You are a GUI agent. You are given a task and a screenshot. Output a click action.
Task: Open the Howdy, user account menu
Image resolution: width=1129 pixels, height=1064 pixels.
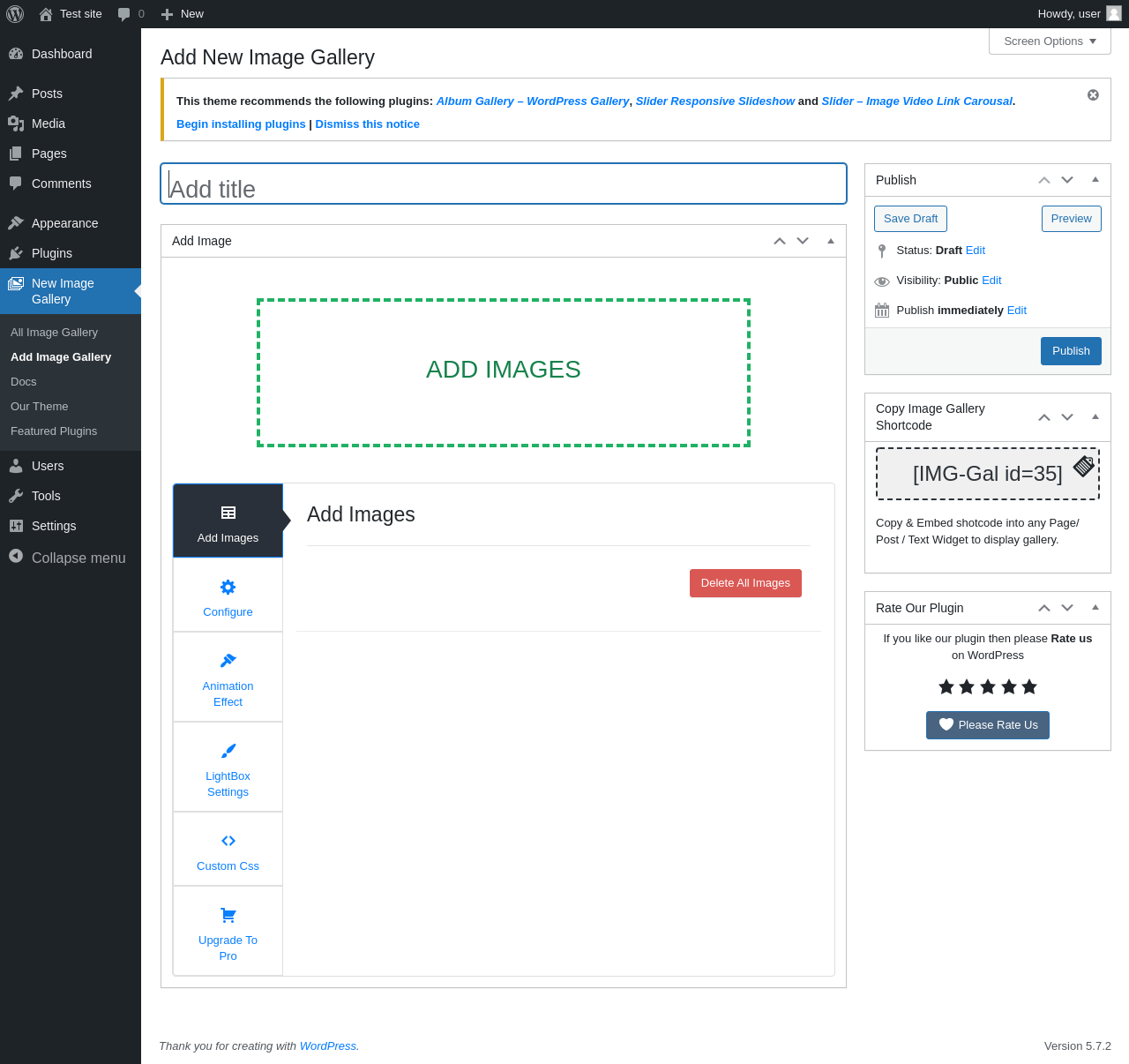pyautogui.click(x=1079, y=14)
